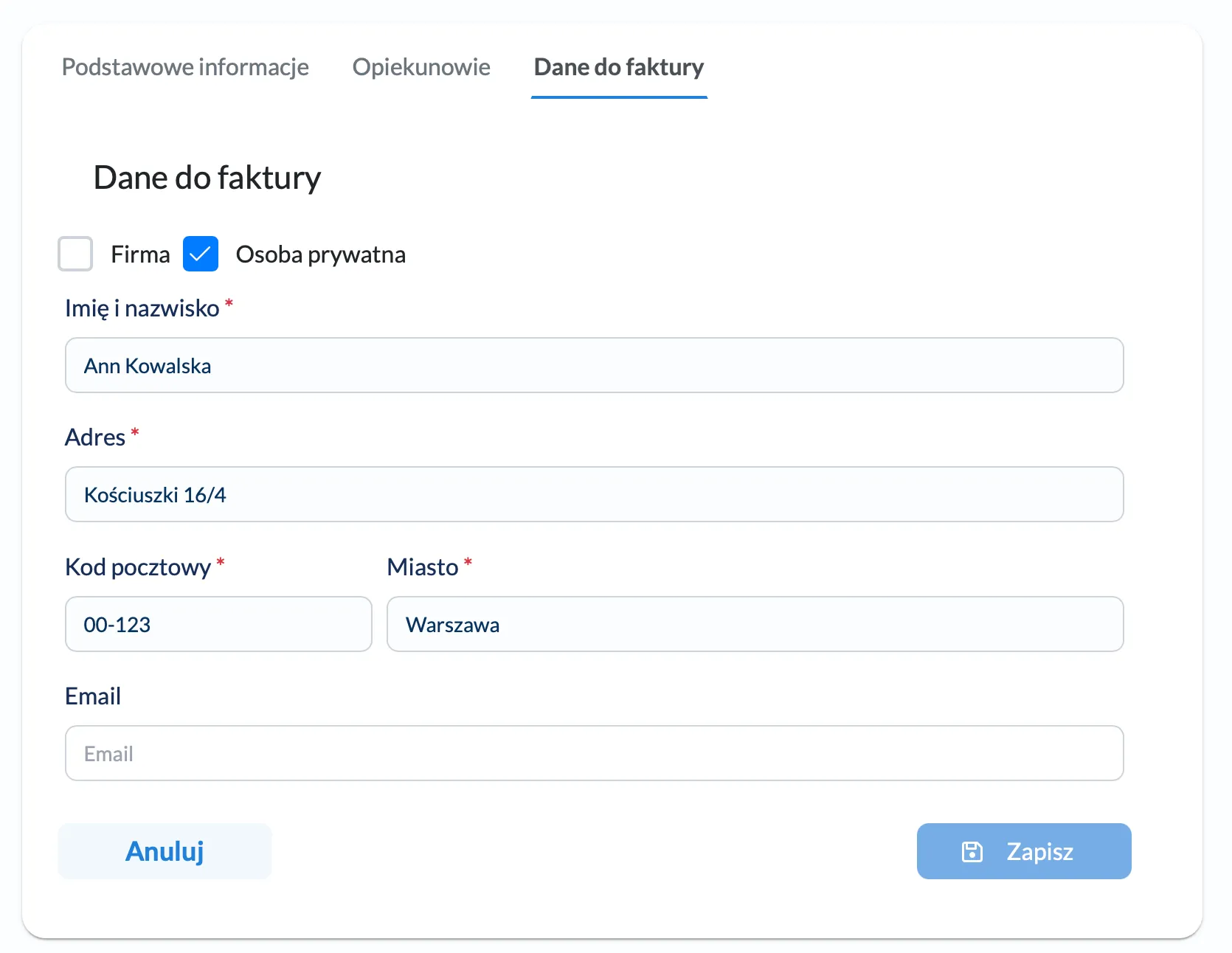The image size is (1232, 953).
Task: Uncheck the Osoba prywatna checkbox
Action: (x=201, y=254)
